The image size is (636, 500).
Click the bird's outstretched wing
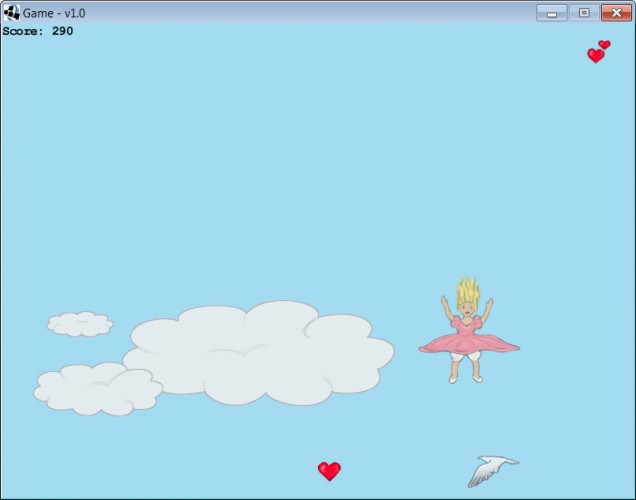point(481,475)
